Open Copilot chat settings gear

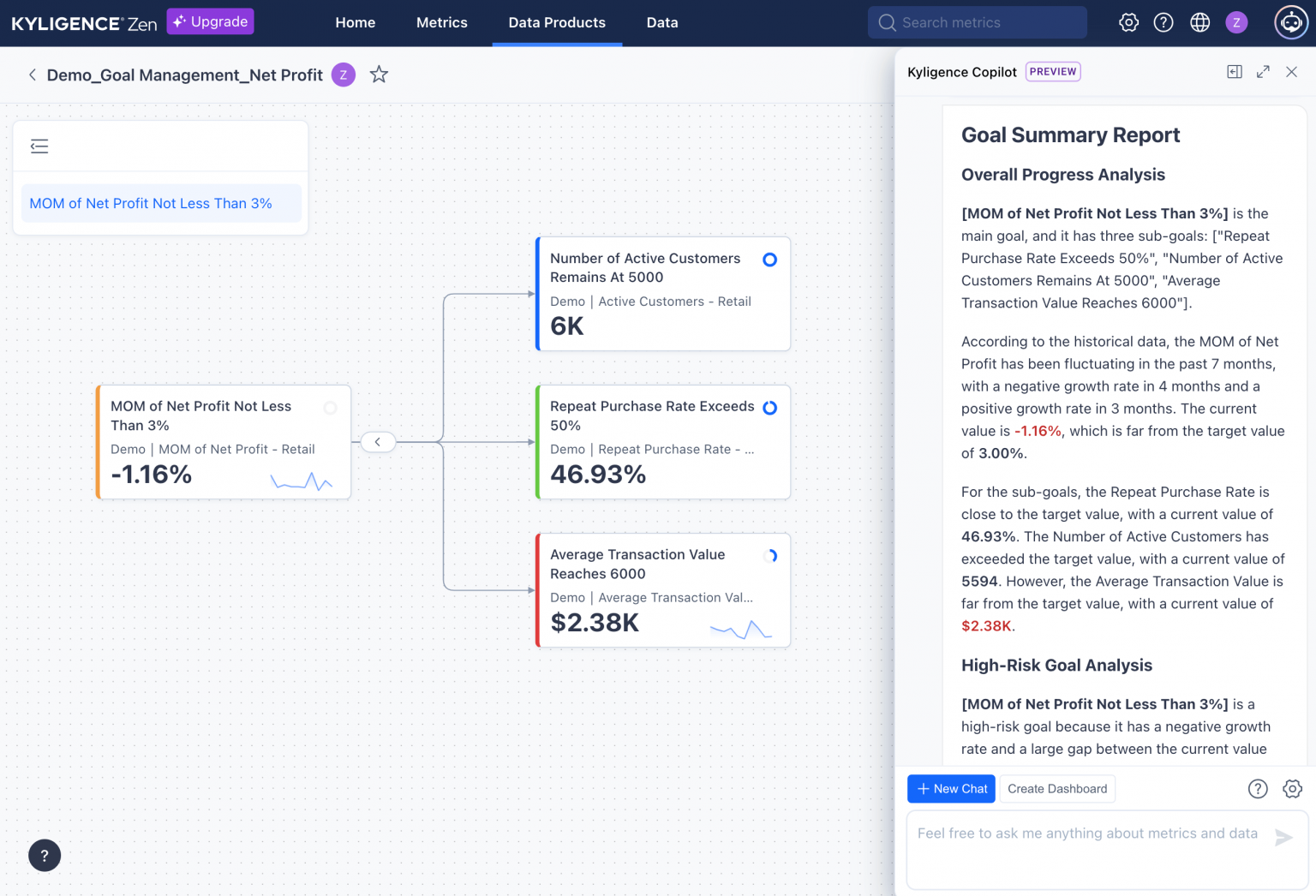pos(1292,789)
